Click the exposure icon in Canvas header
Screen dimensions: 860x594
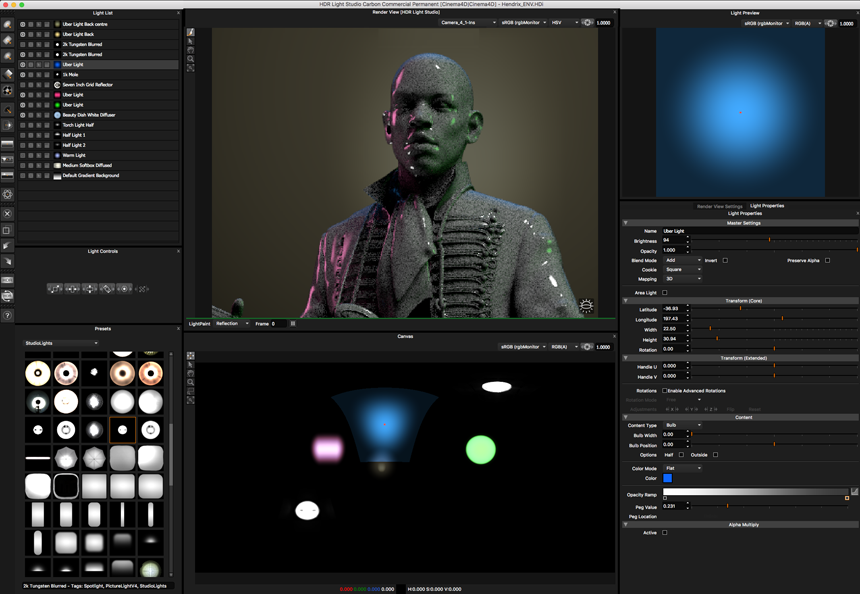click(x=587, y=347)
